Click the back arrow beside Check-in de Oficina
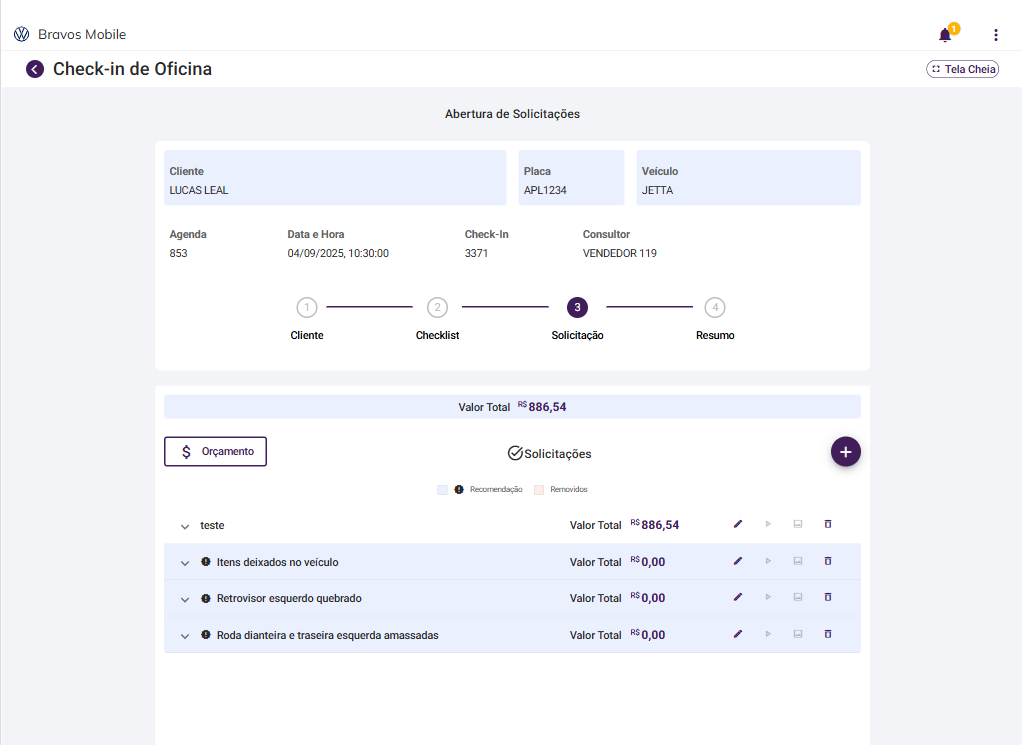1022x745 pixels. click(x=35, y=69)
